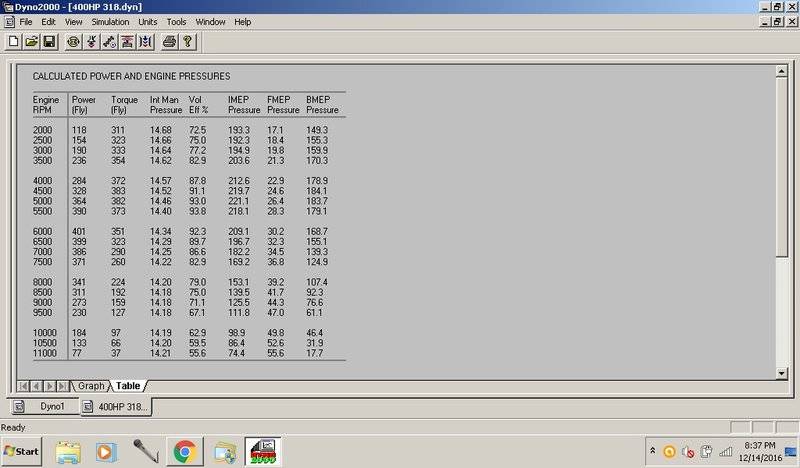Click the vertical scrollbar thumb

pos(781,167)
